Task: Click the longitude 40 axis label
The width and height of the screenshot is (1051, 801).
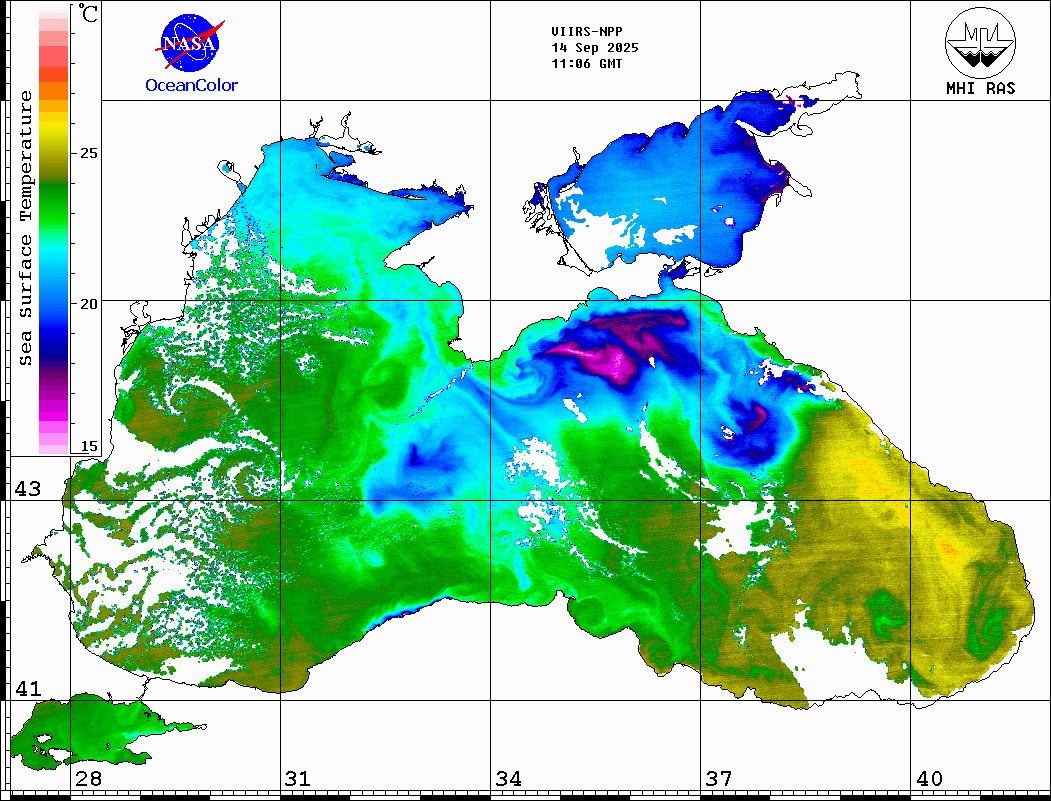Action: click(929, 779)
